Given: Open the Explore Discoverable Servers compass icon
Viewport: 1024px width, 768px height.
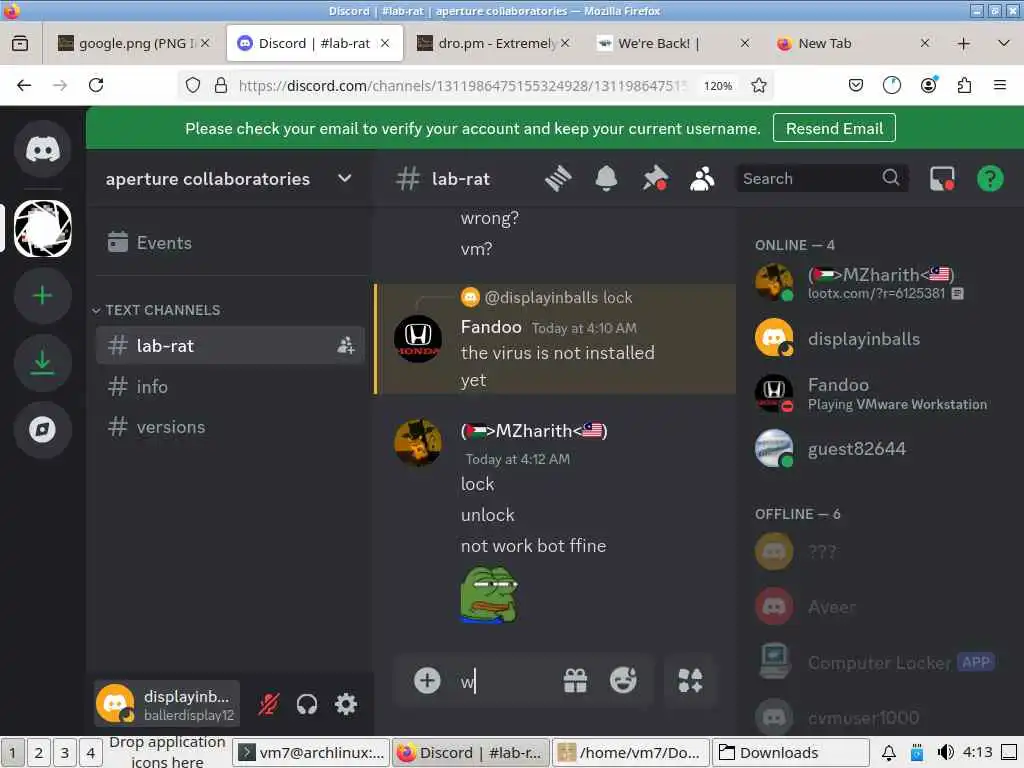Looking at the screenshot, I should click(x=42, y=429).
